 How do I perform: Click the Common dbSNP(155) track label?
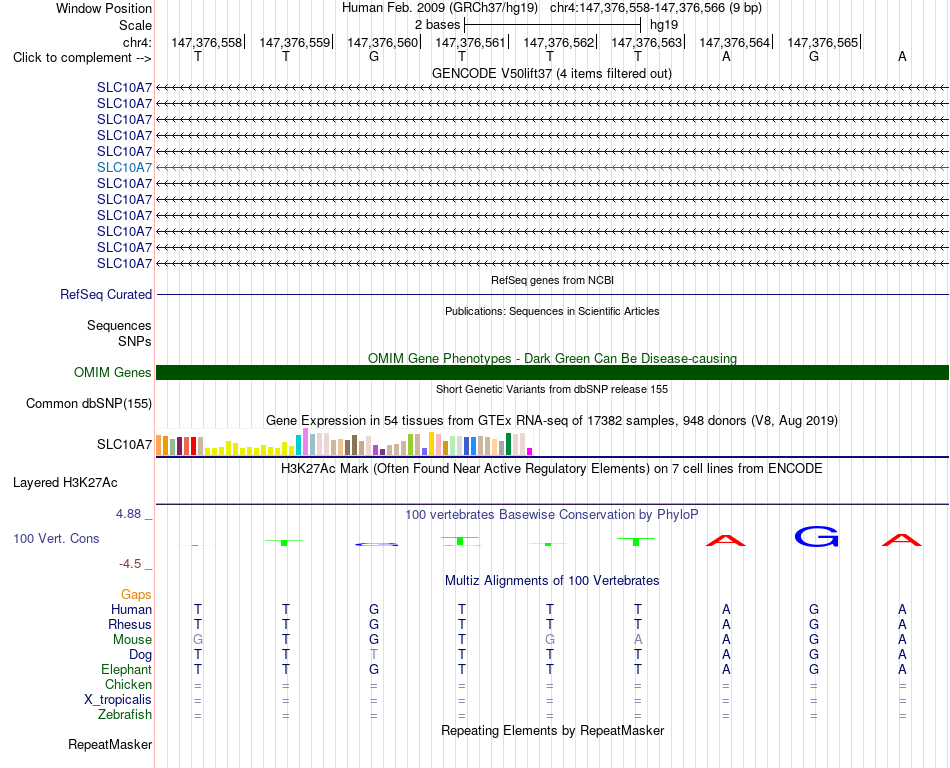[x=89, y=403]
